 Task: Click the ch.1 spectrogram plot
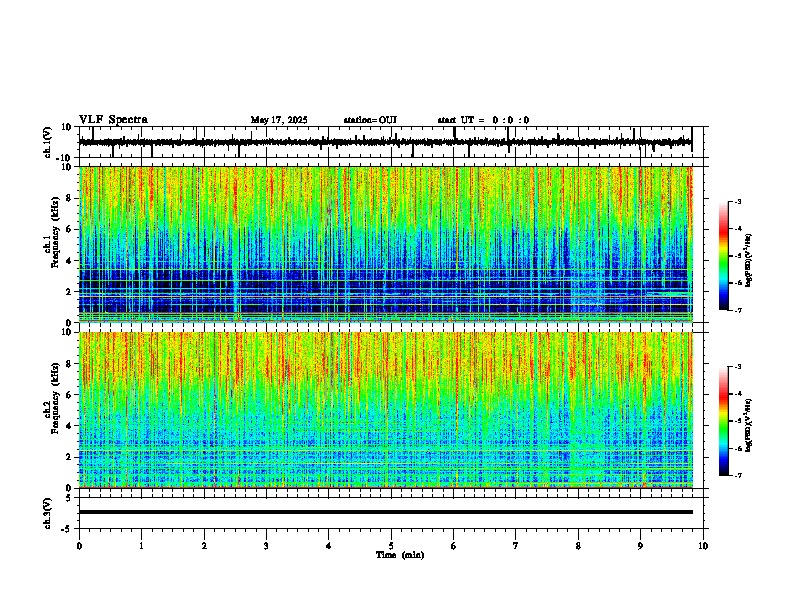(385, 244)
